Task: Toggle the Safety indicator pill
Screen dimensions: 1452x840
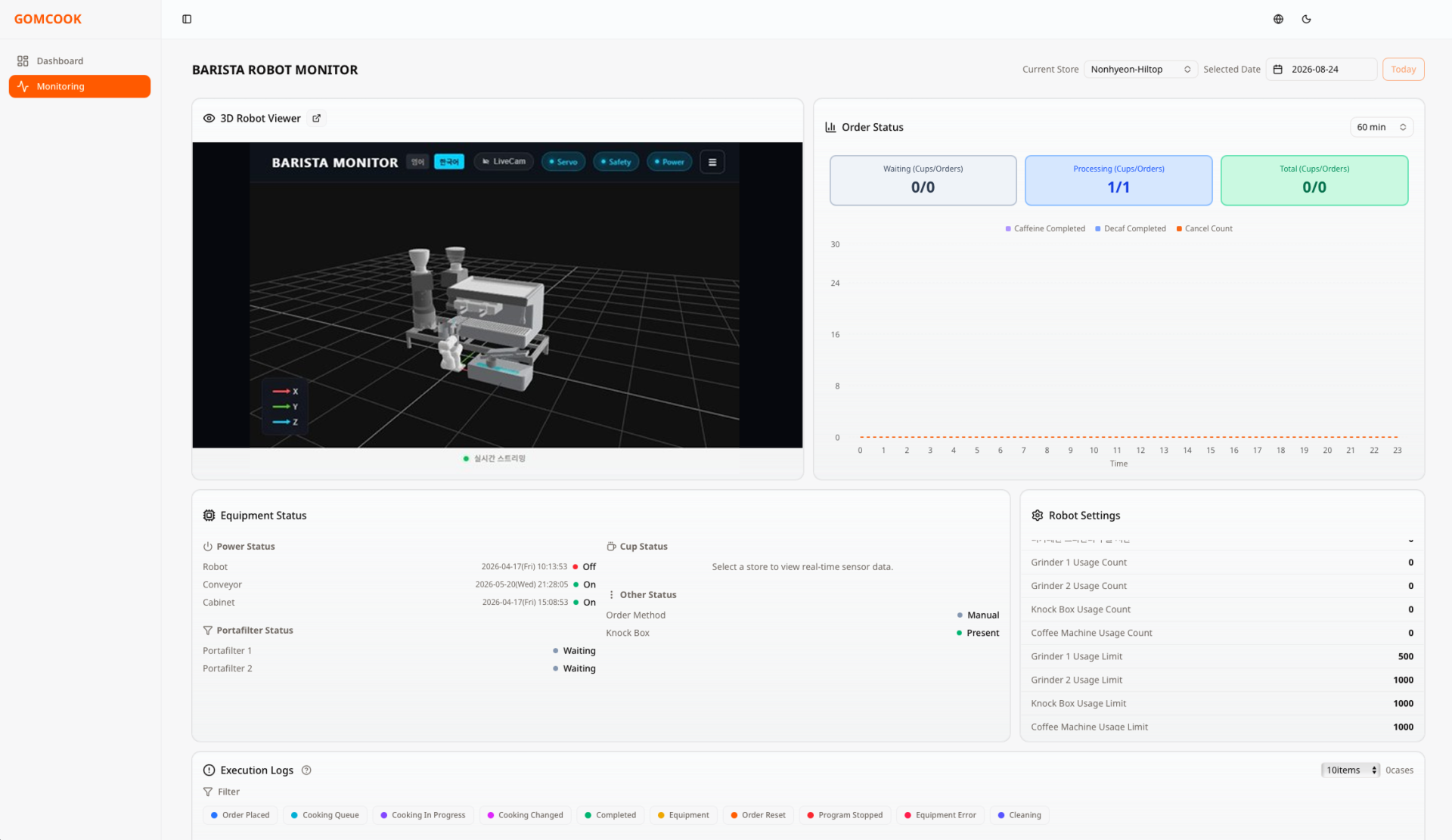Action: click(616, 162)
